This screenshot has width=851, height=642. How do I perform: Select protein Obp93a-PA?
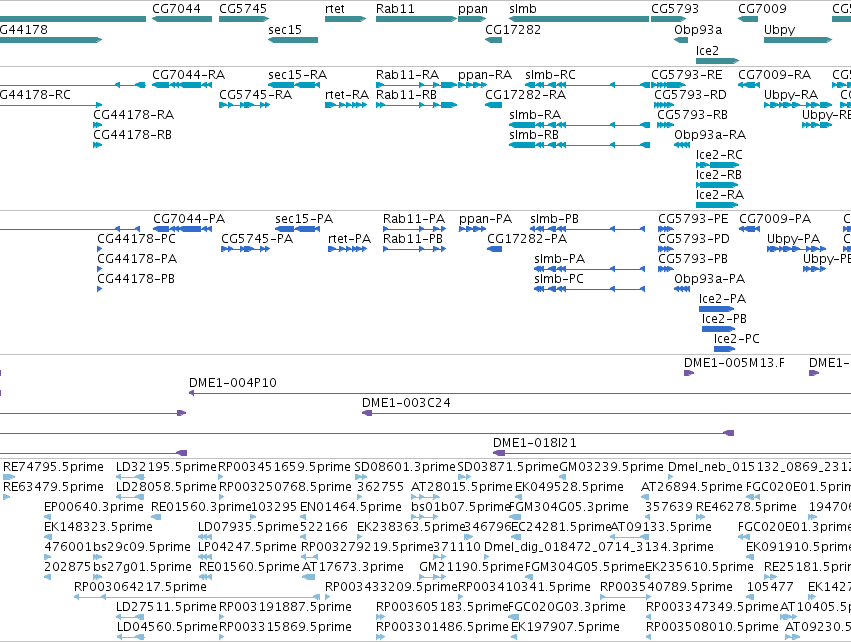pos(709,278)
